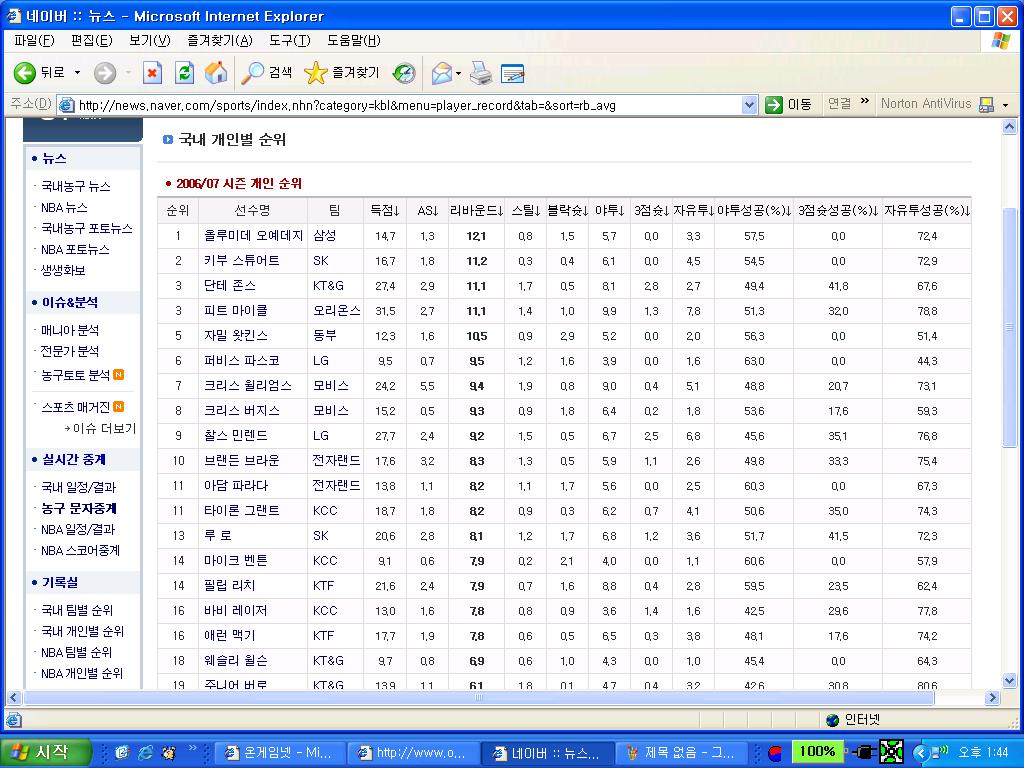Sort table by 자유투성공(%) column
Screen dimensions: 1024x768
(927, 210)
